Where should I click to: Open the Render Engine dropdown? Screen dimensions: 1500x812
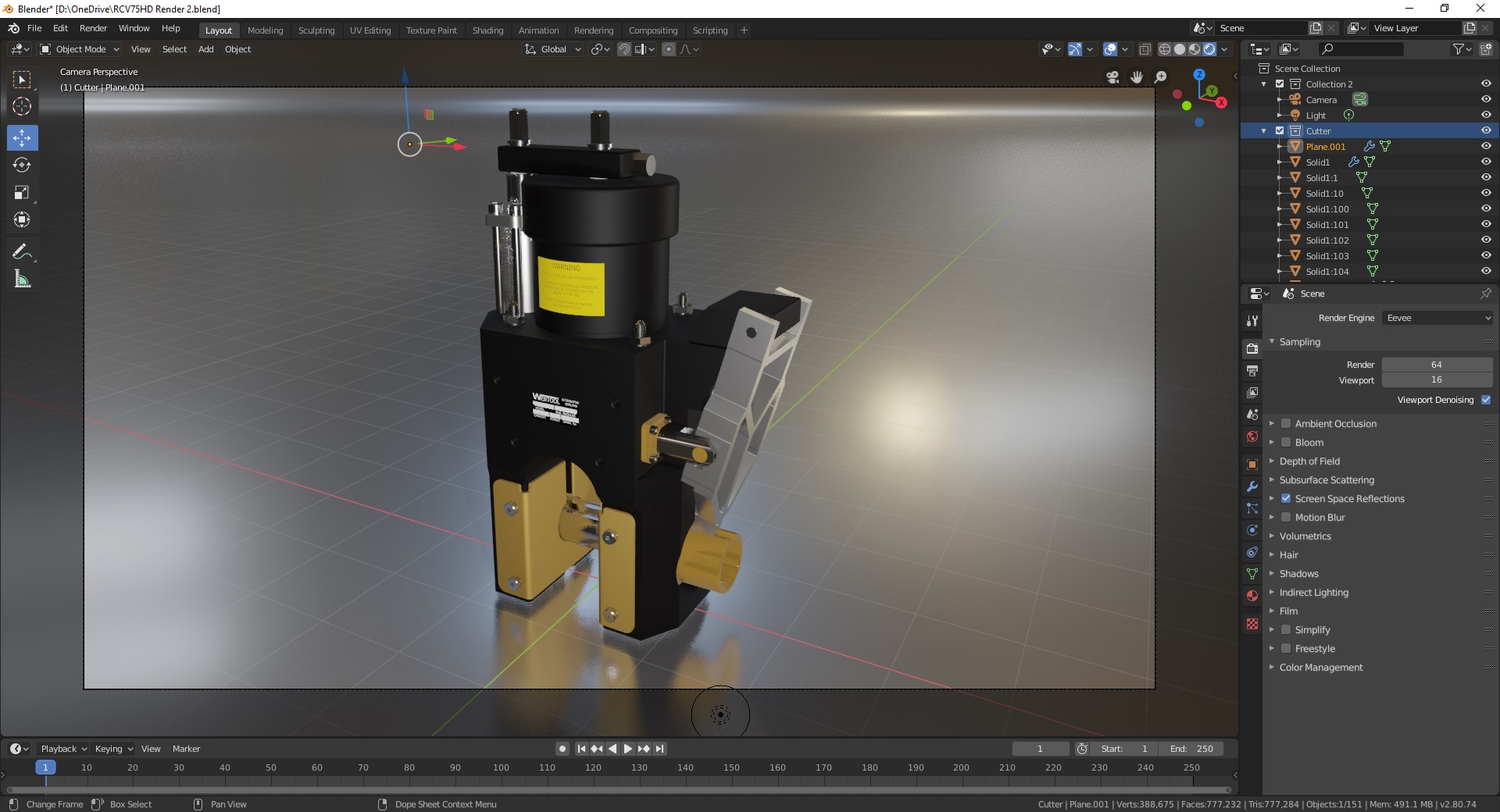1437,318
